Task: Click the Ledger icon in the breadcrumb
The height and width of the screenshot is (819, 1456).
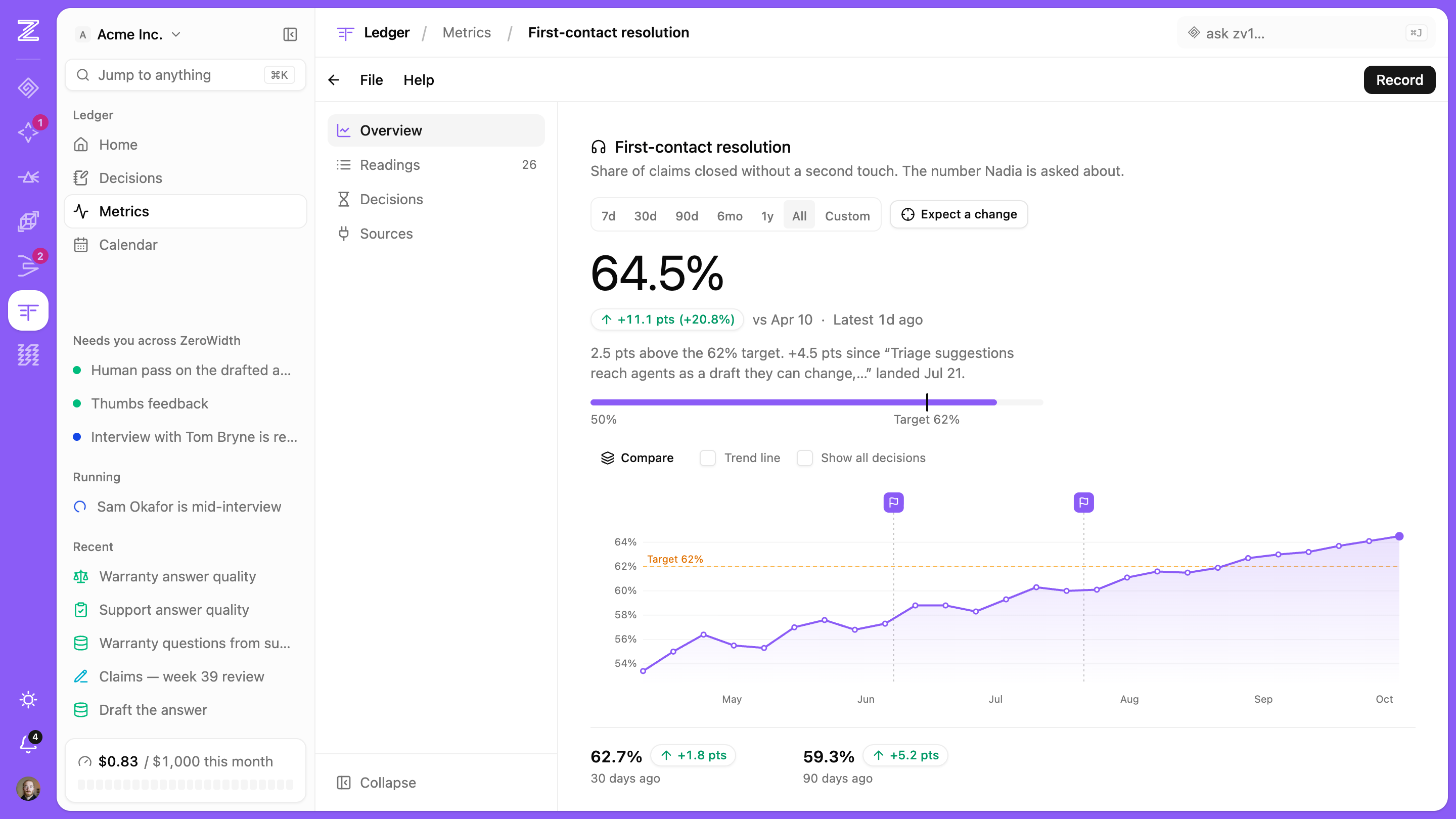Action: [345, 33]
